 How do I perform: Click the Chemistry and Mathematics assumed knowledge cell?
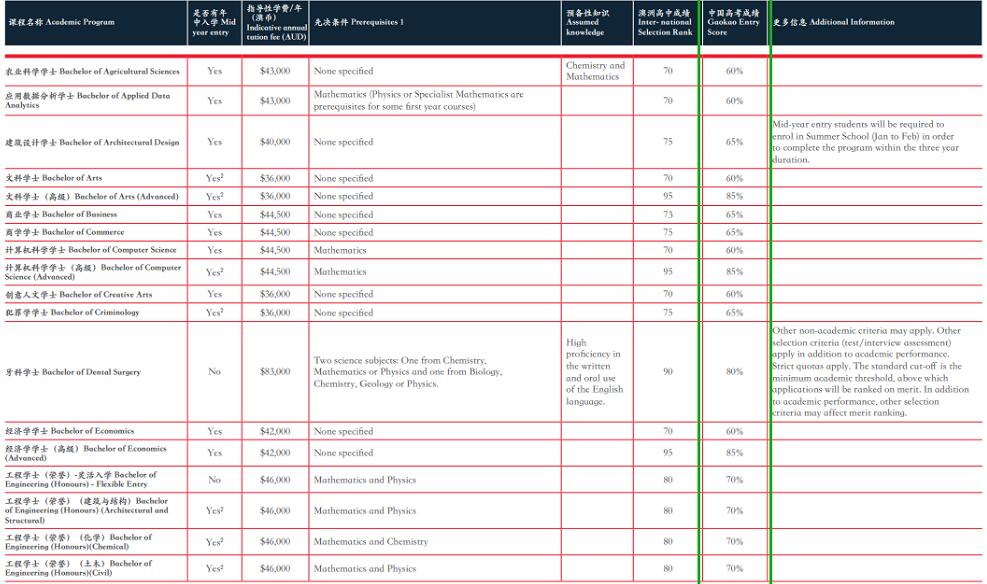tap(595, 71)
